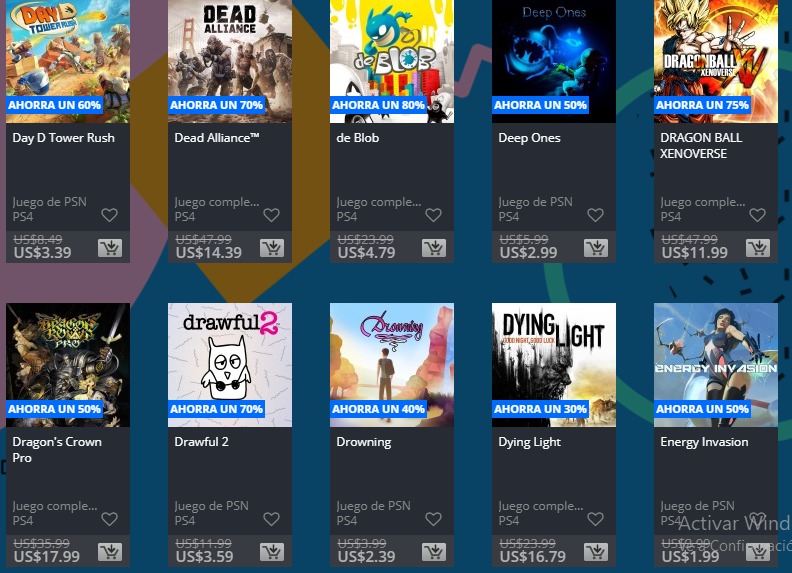The image size is (792, 573).
Task: Toggle wishlist heart for Deep Ones
Action: (x=596, y=215)
